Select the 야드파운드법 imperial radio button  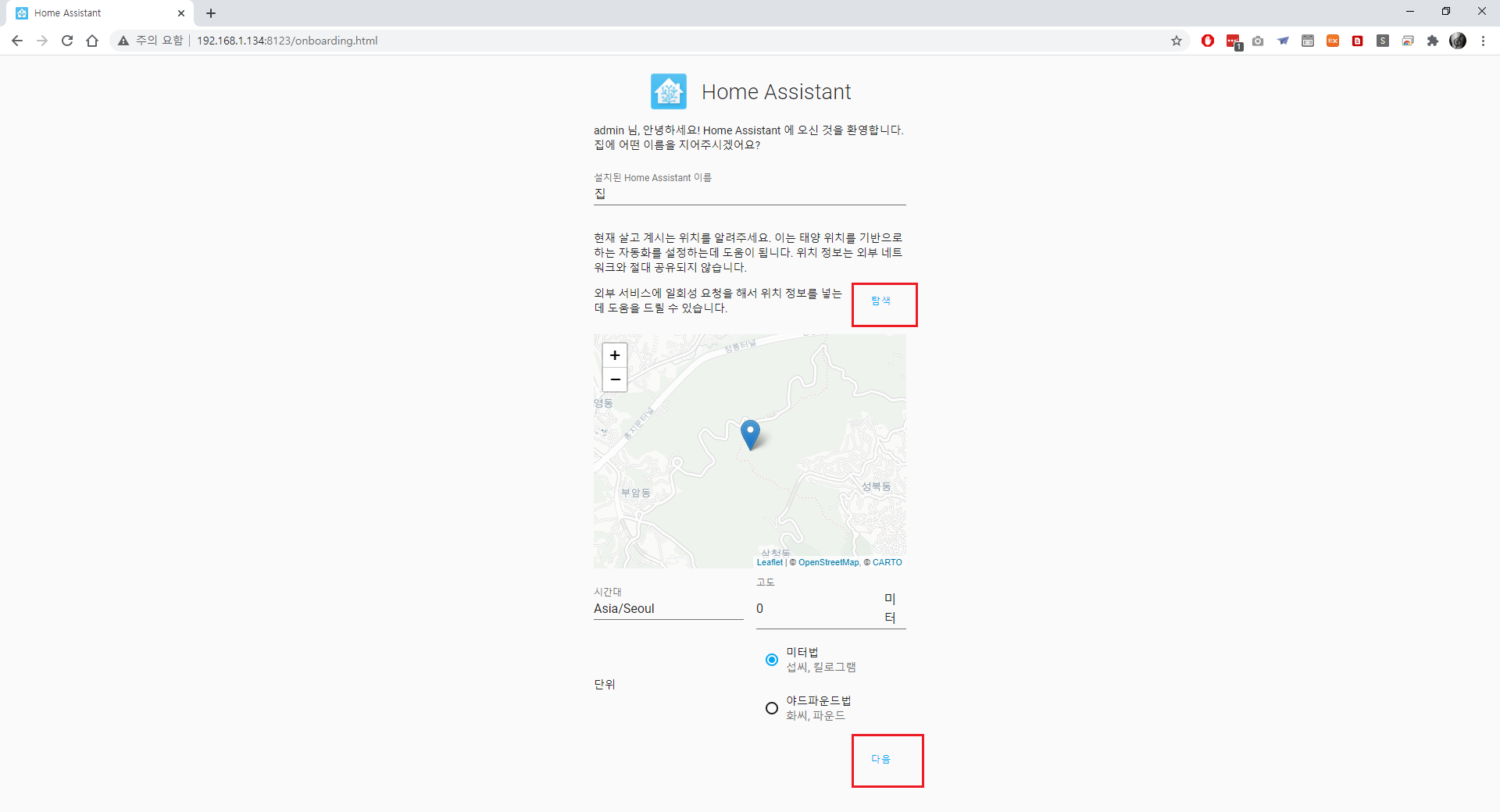point(772,708)
